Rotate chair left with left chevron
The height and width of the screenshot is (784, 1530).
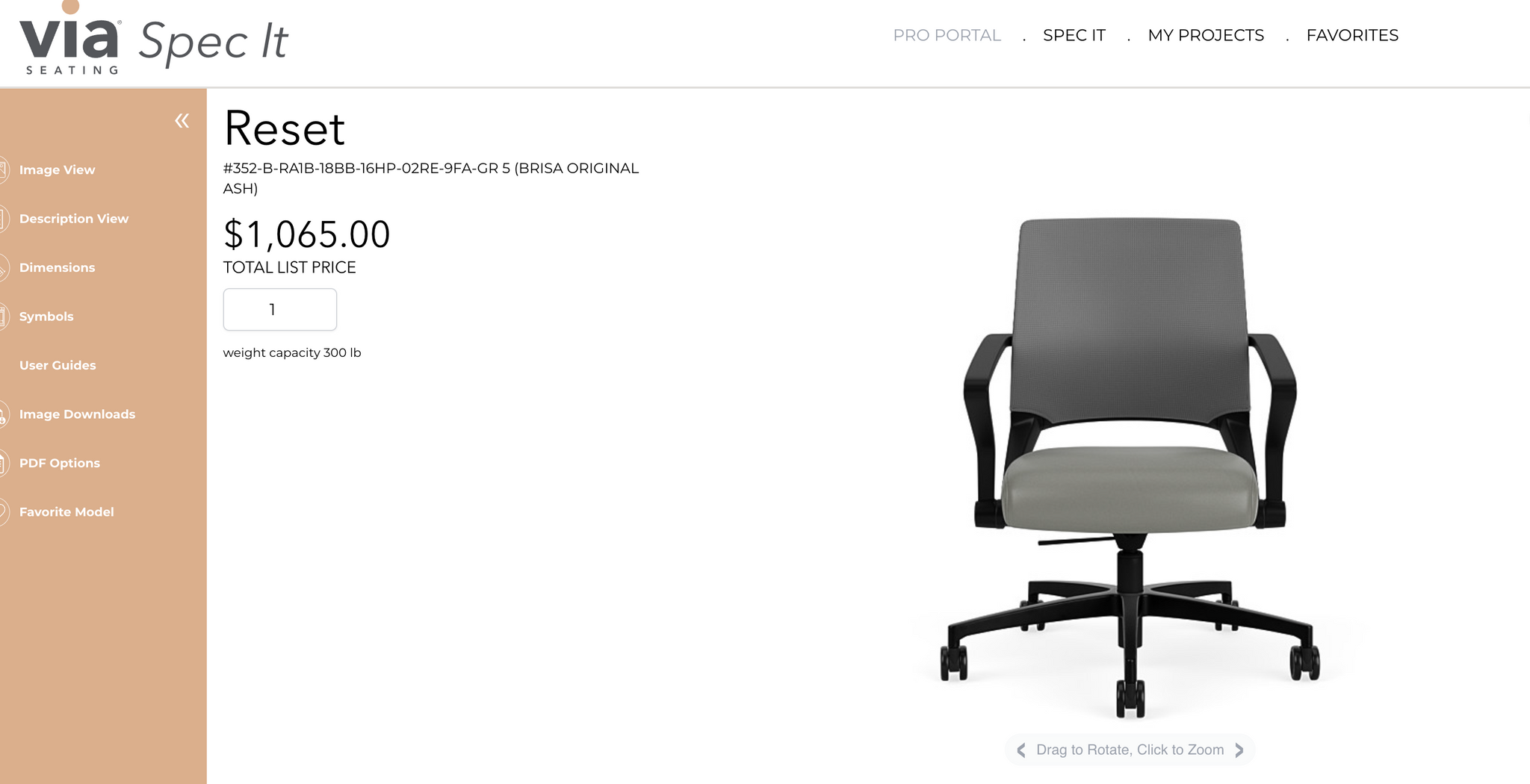pyautogui.click(x=1021, y=750)
